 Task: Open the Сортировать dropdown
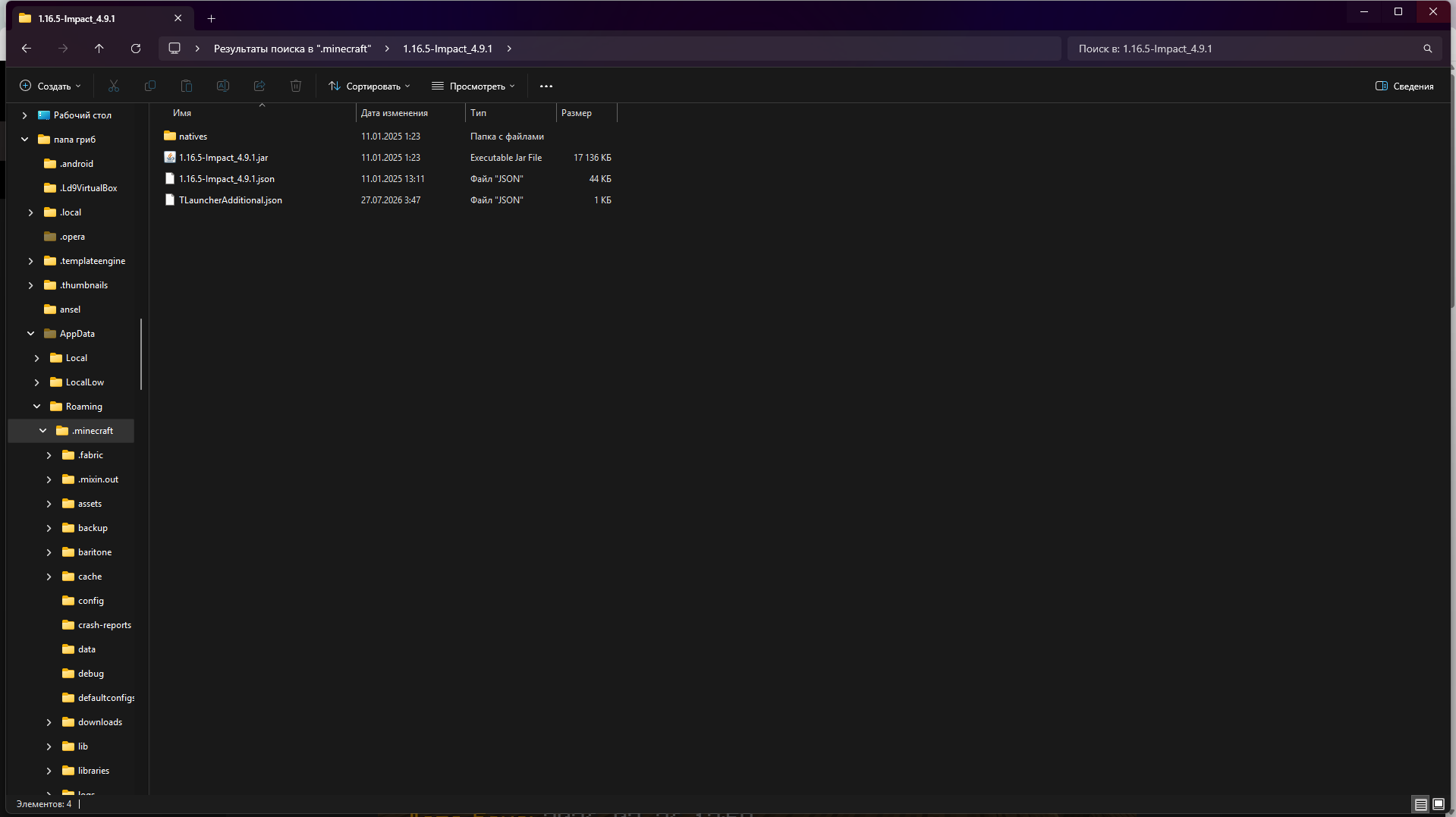click(370, 86)
